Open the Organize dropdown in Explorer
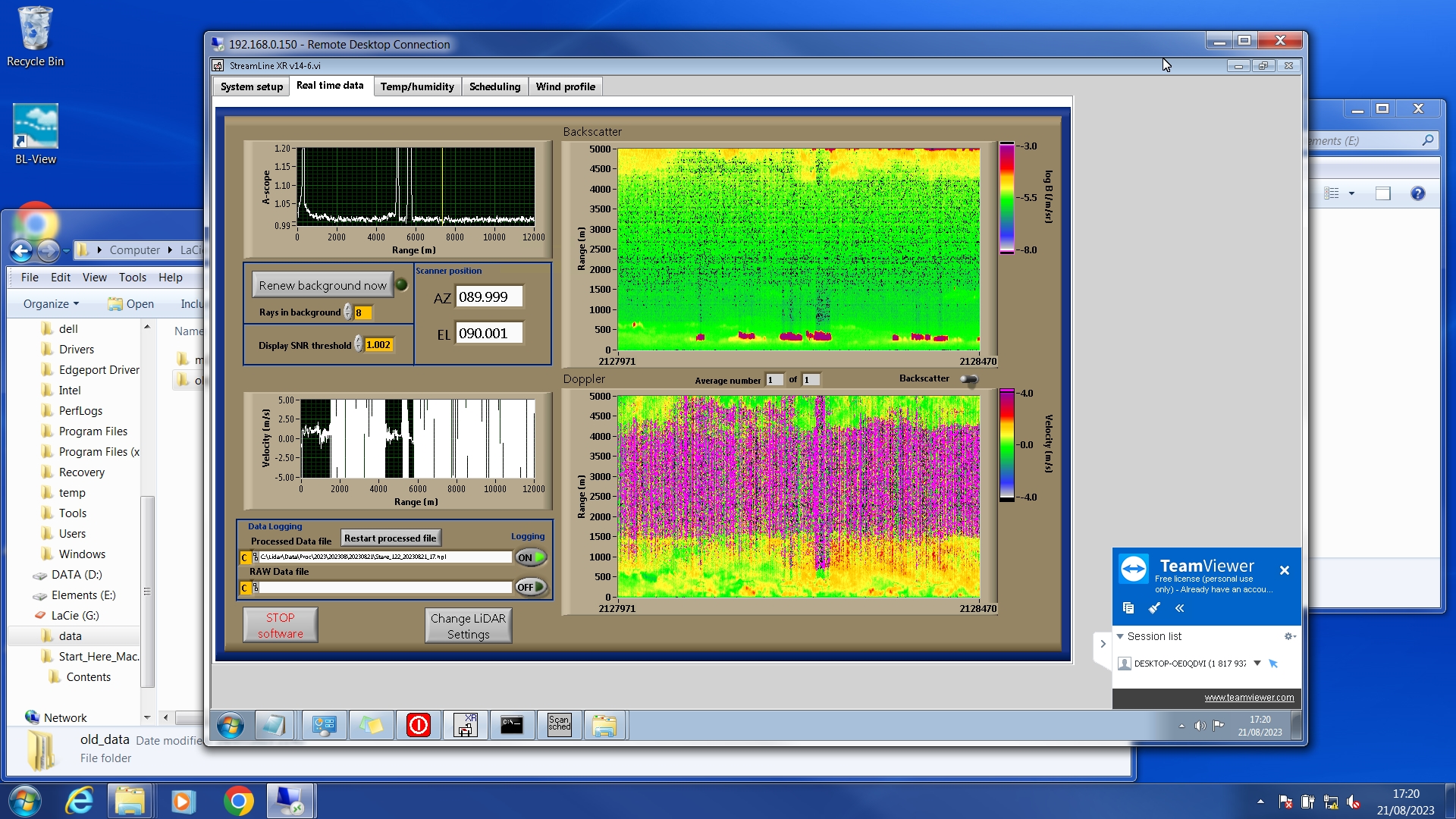This screenshot has height=819, width=1456. (x=50, y=303)
